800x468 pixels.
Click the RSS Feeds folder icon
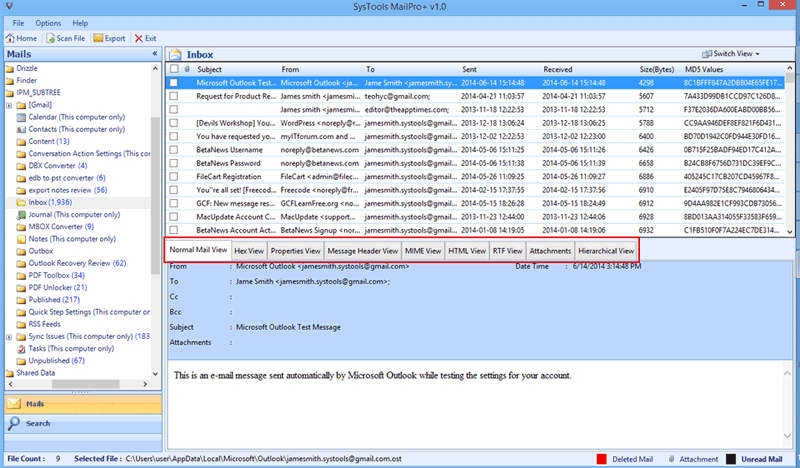(x=21, y=325)
